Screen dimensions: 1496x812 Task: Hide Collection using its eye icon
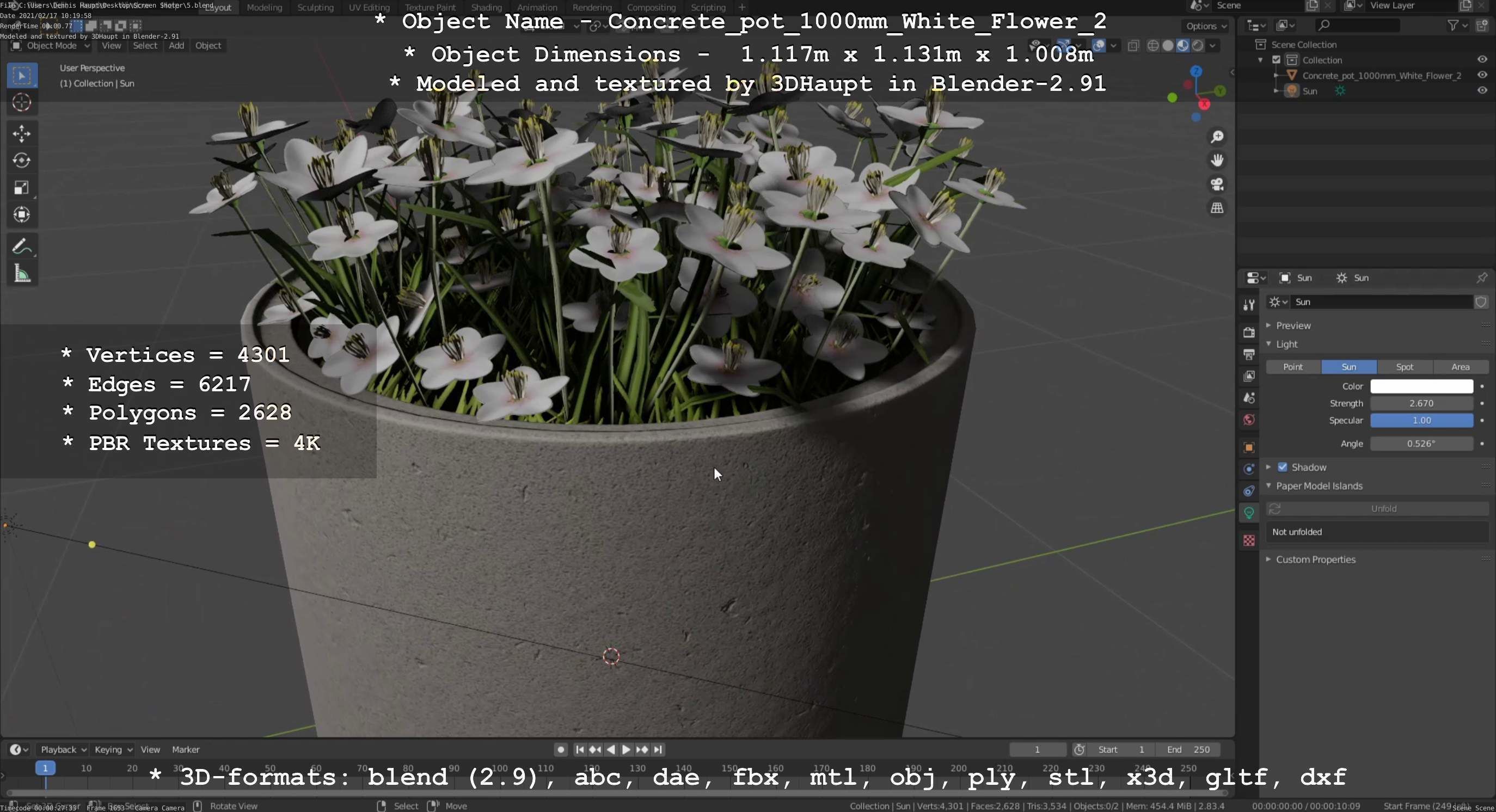1482,60
